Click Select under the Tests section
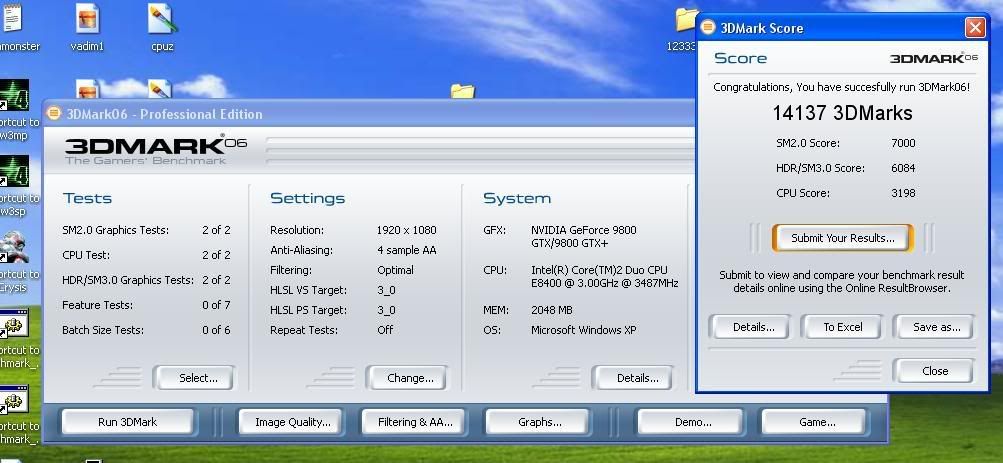This screenshot has height=463, width=1003. click(x=197, y=378)
